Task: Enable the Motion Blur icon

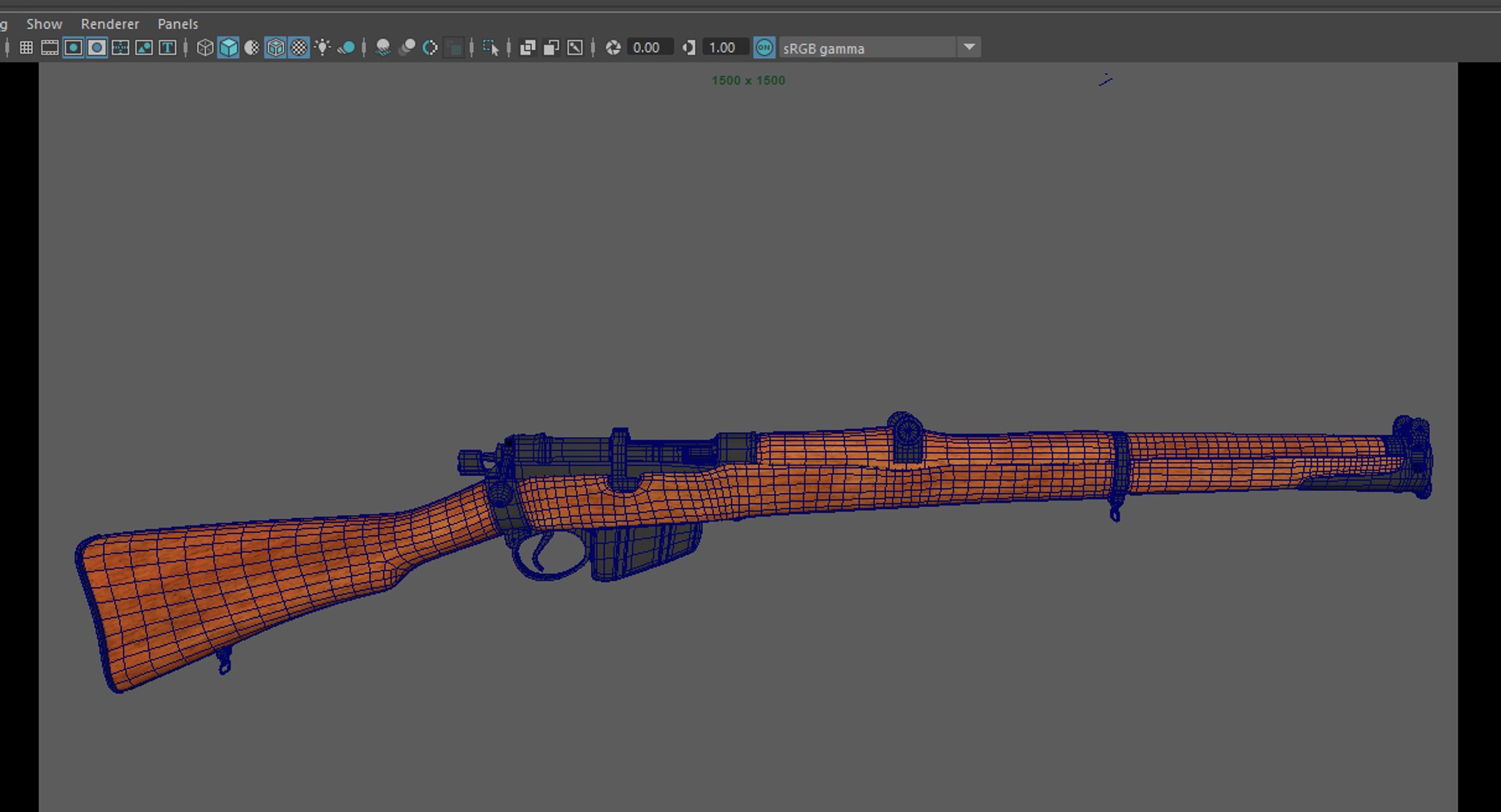Action: (407, 48)
